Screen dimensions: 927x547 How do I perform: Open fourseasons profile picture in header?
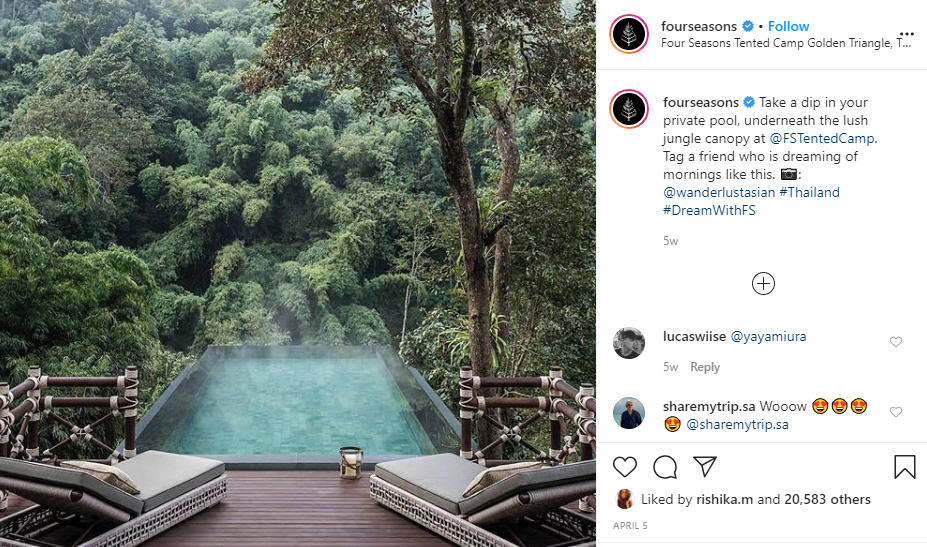(630, 34)
